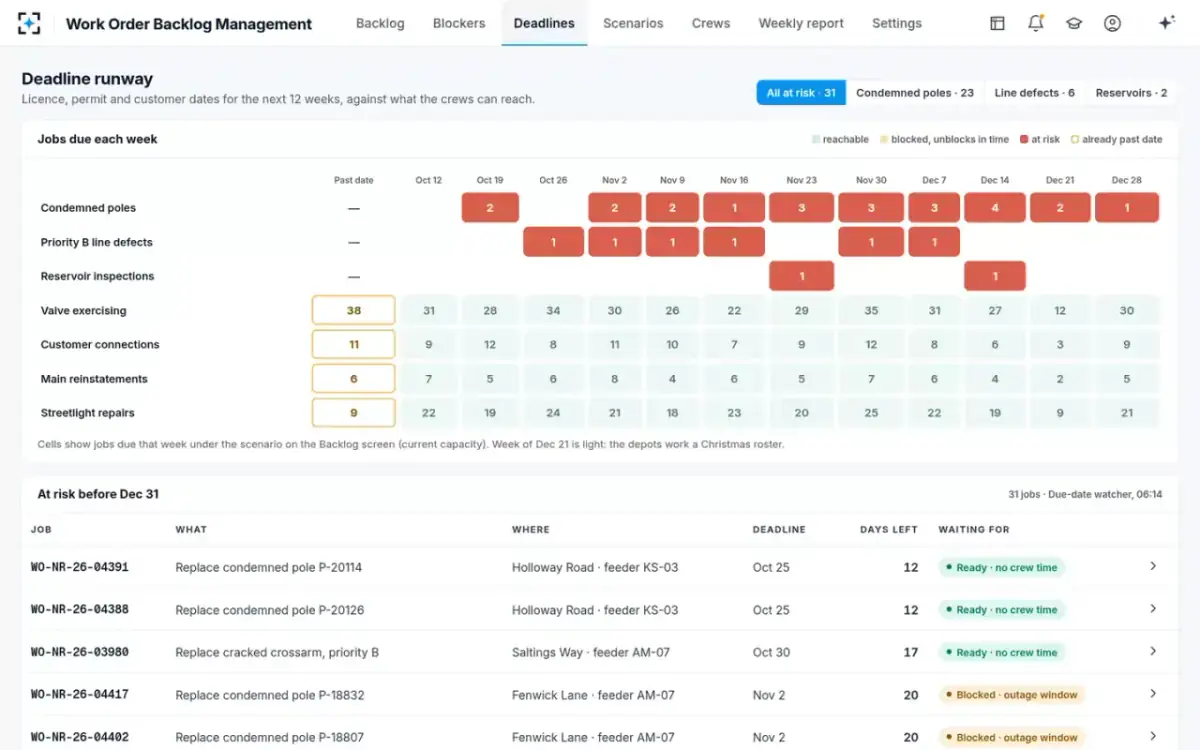The image size is (1200, 750).
Task: Click Customer connections past date 11
Action: point(354,344)
